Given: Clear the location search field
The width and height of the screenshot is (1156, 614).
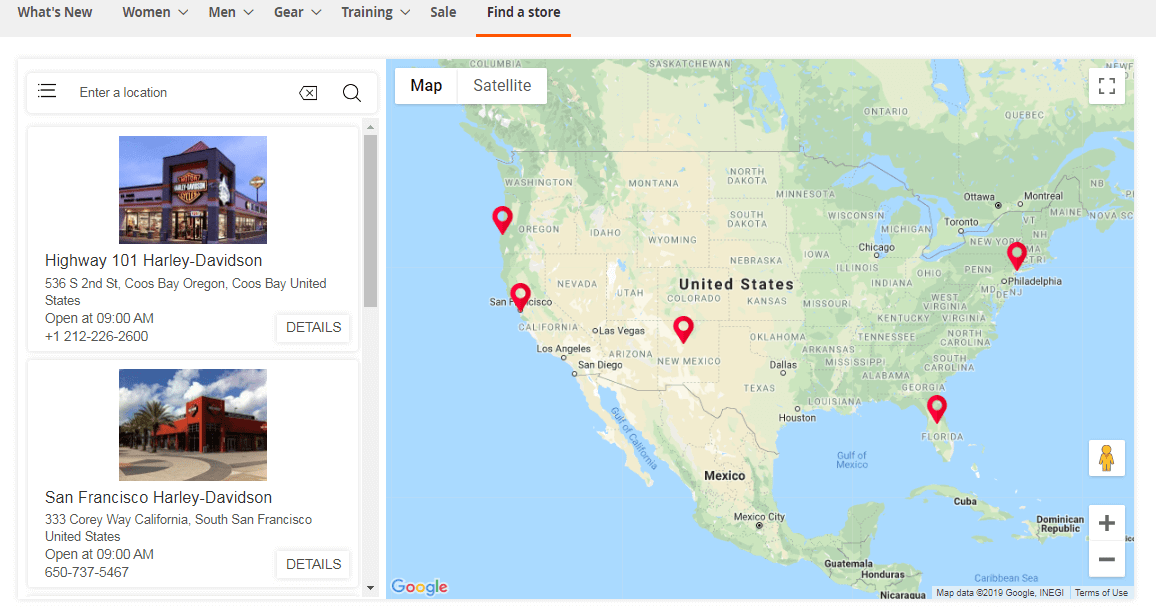Looking at the screenshot, I should click(x=308, y=93).
